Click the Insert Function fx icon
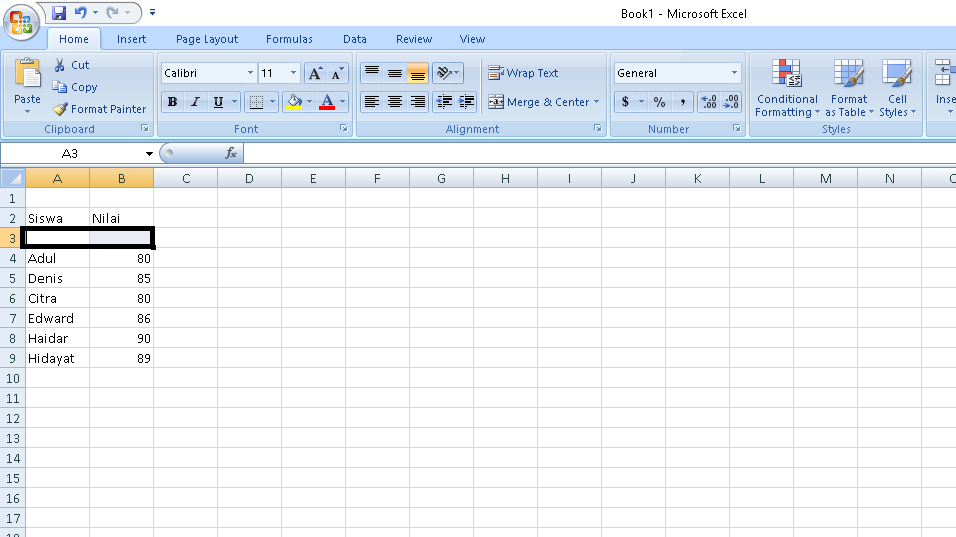Image resolution: width=956 pixels, height=537 pixels. click(x=231, y=153)
